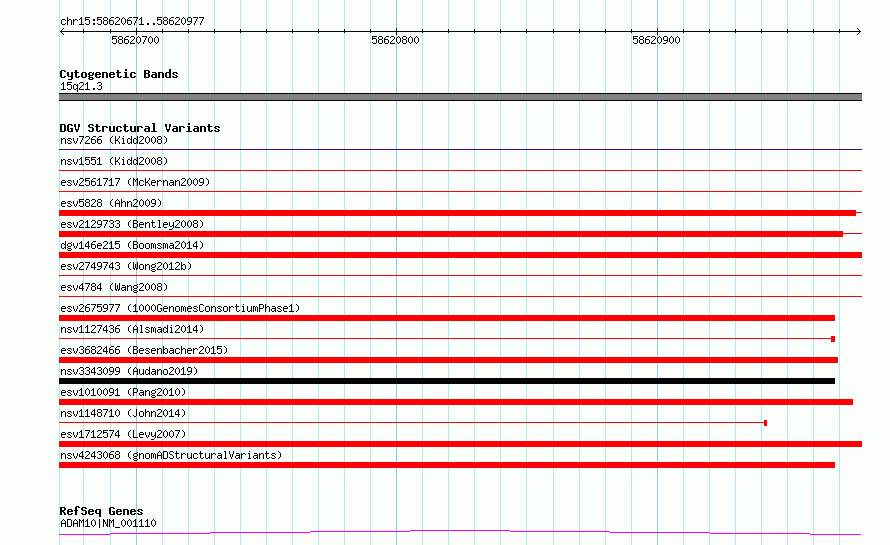This screenshot has height=545, width=890.
Task: Click the 58620700 ruler position label
Action: pos(135,40)
